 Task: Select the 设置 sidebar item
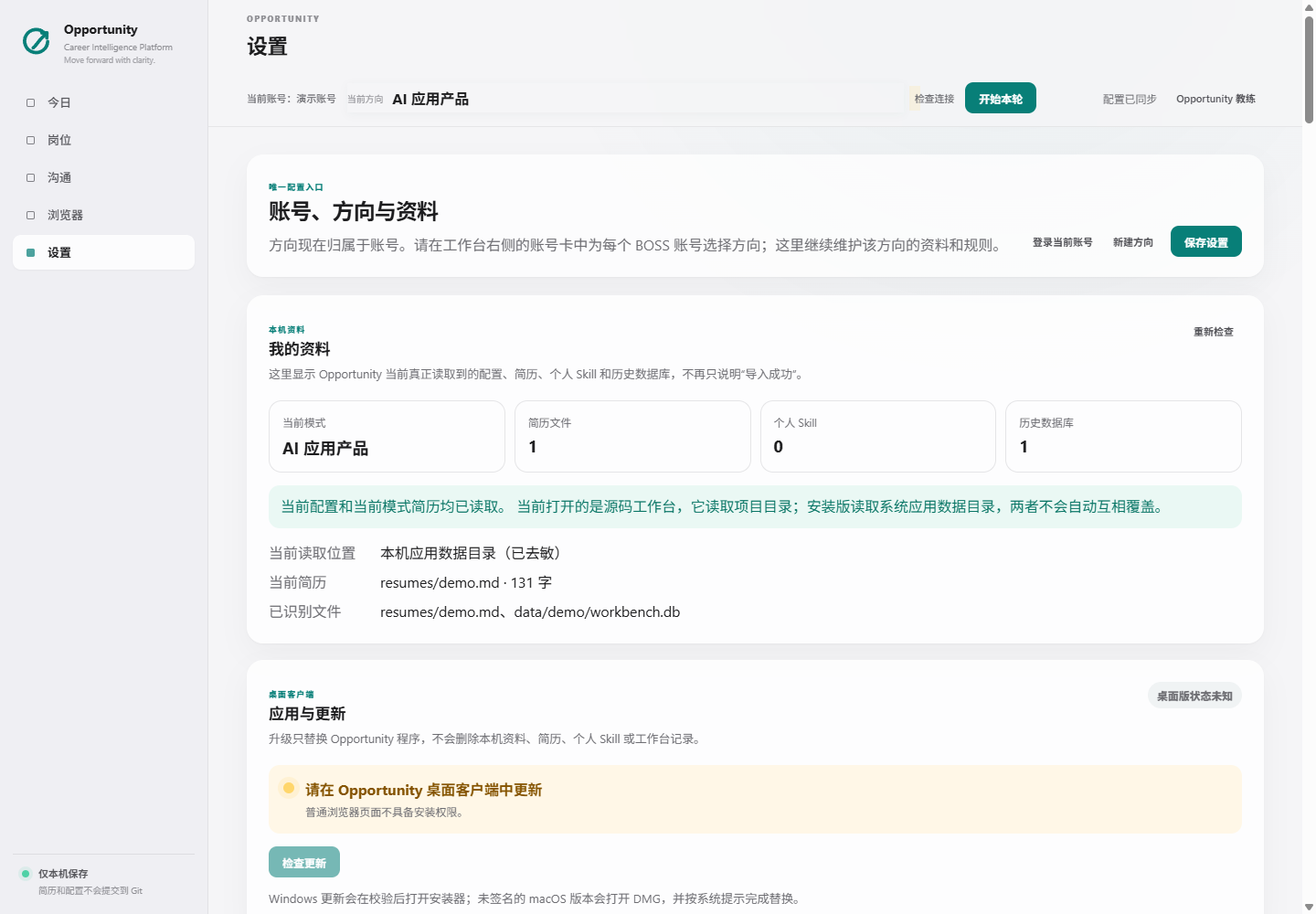point(103,252)
